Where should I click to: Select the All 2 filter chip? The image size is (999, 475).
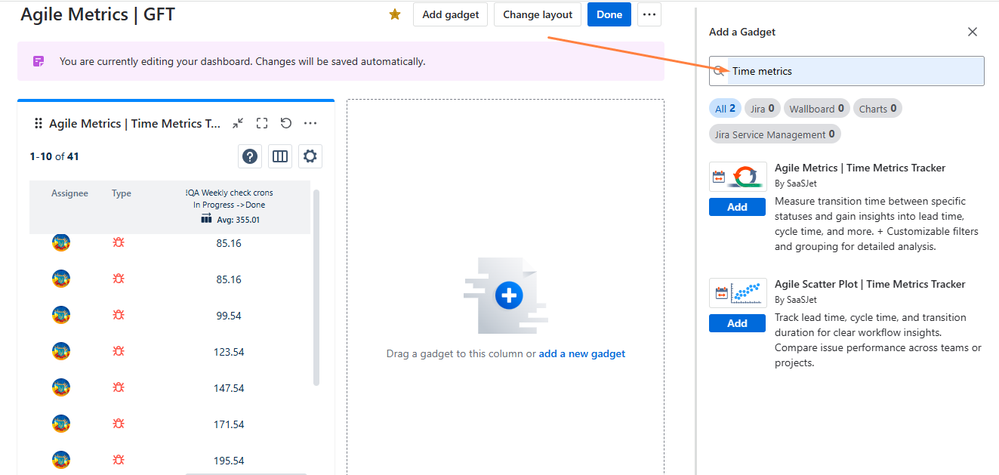point(725,109)
